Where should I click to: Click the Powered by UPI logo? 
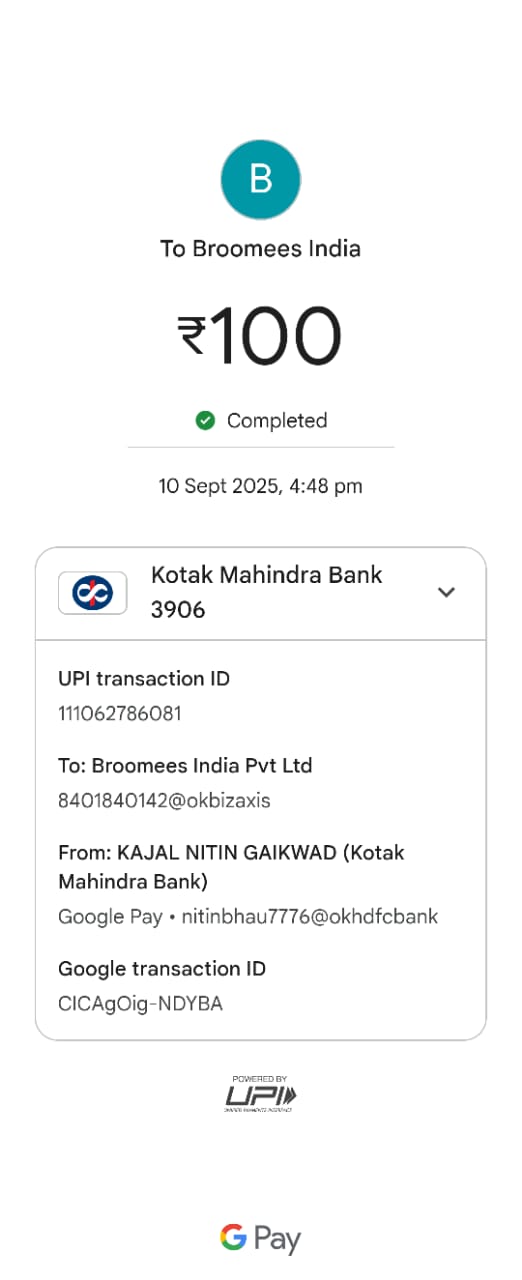(x=261, y=1094)
